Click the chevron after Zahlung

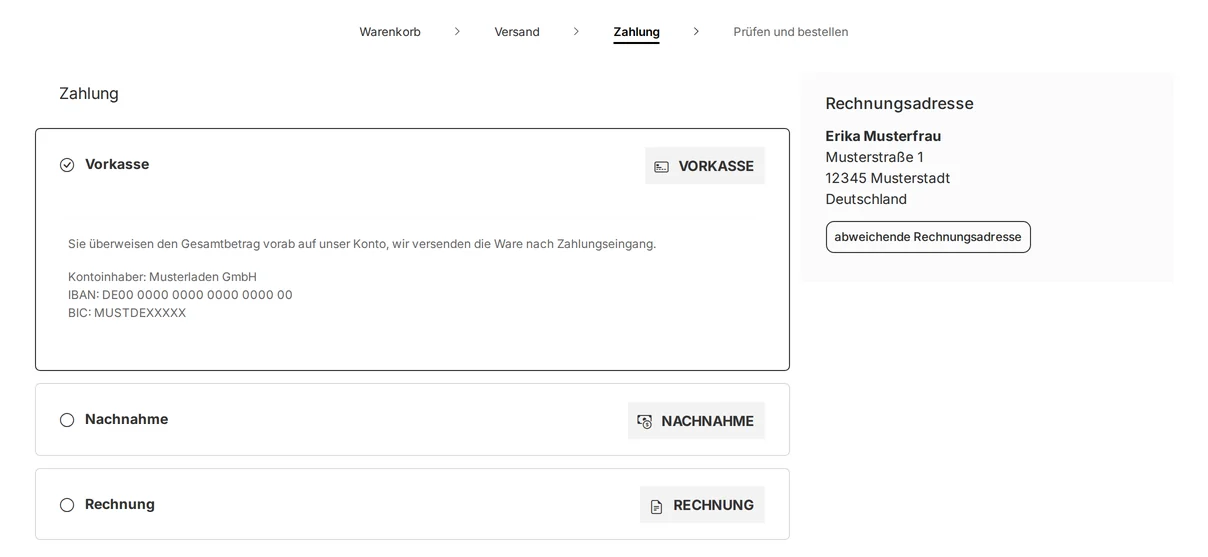click(696, 32)
